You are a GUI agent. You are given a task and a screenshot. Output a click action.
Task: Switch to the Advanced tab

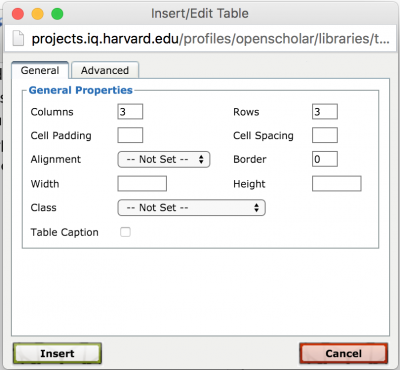[x=105, y=70]
